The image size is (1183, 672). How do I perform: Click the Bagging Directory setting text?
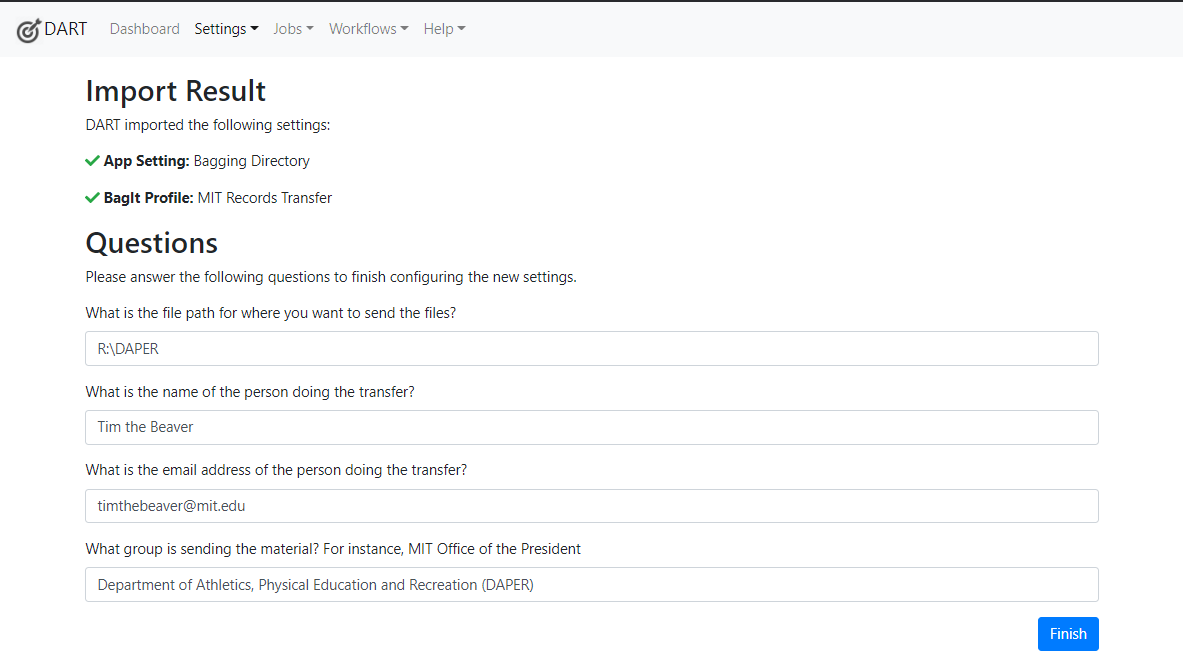[251, 161]
